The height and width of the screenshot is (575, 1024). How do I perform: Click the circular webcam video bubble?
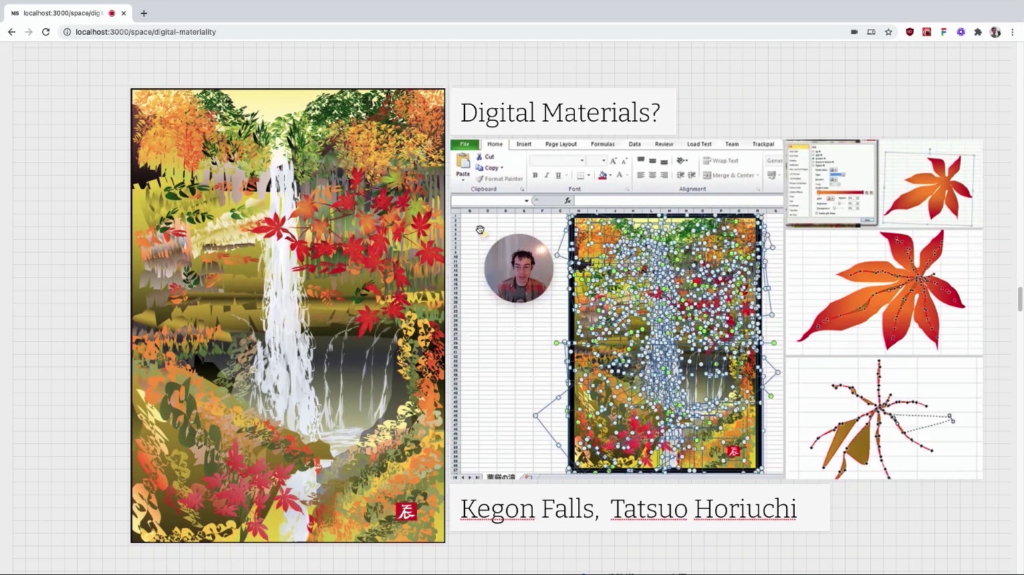[x=519, y=268]
